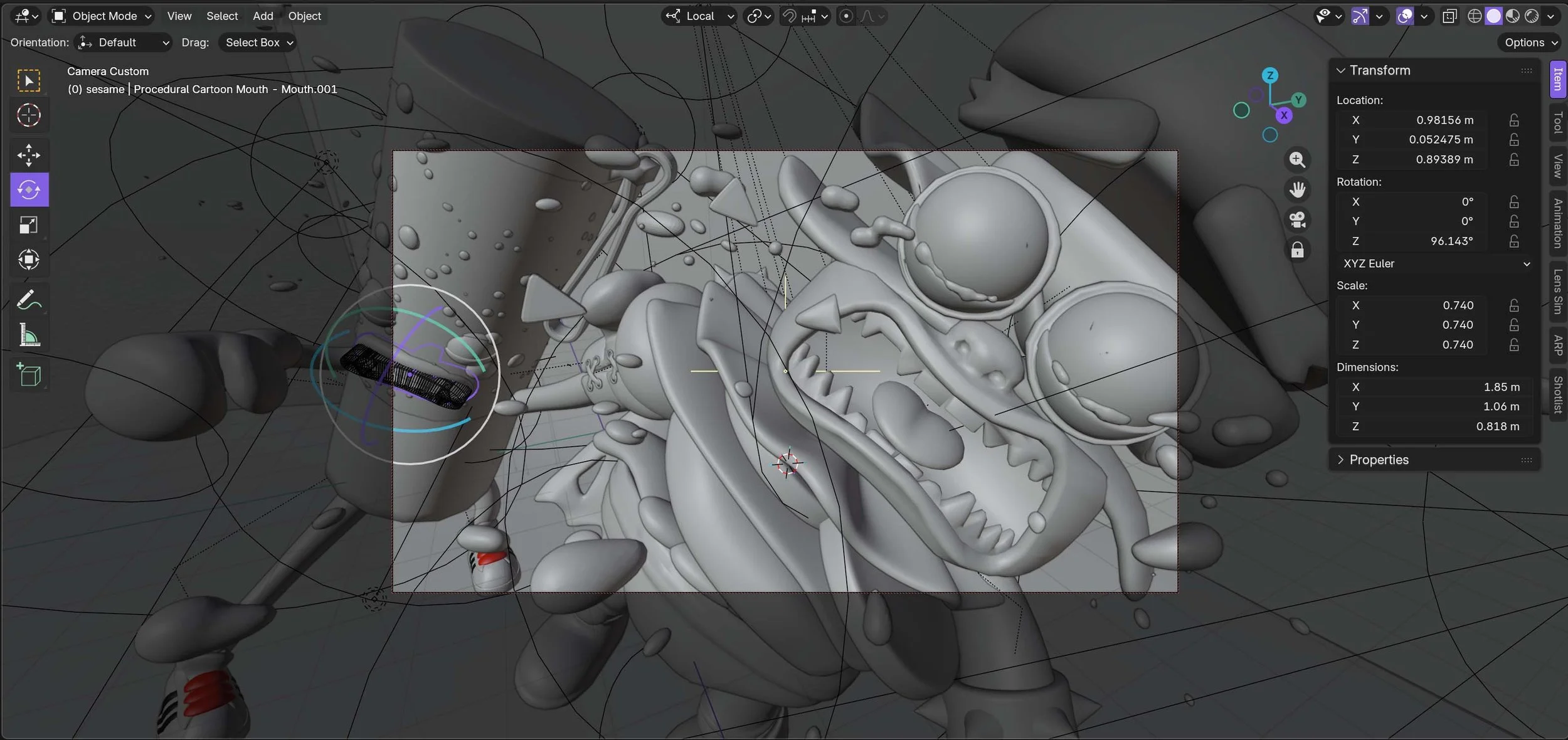Toggle the X location lock

(1513, 120)
